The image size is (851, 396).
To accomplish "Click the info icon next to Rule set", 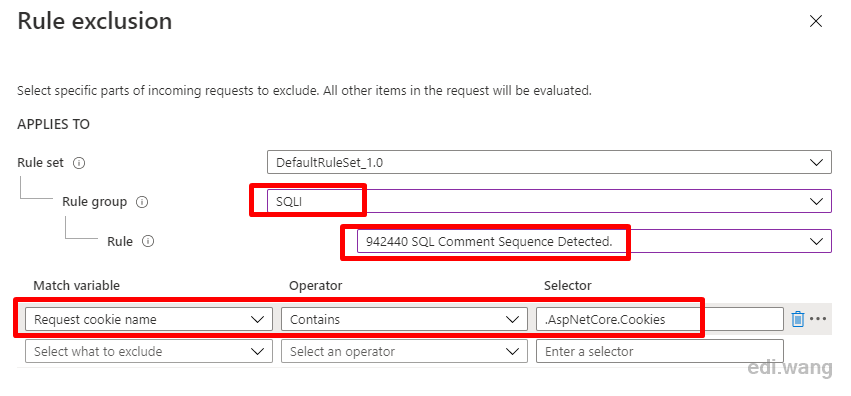I will pyautogui.click(x=79, y=163).
